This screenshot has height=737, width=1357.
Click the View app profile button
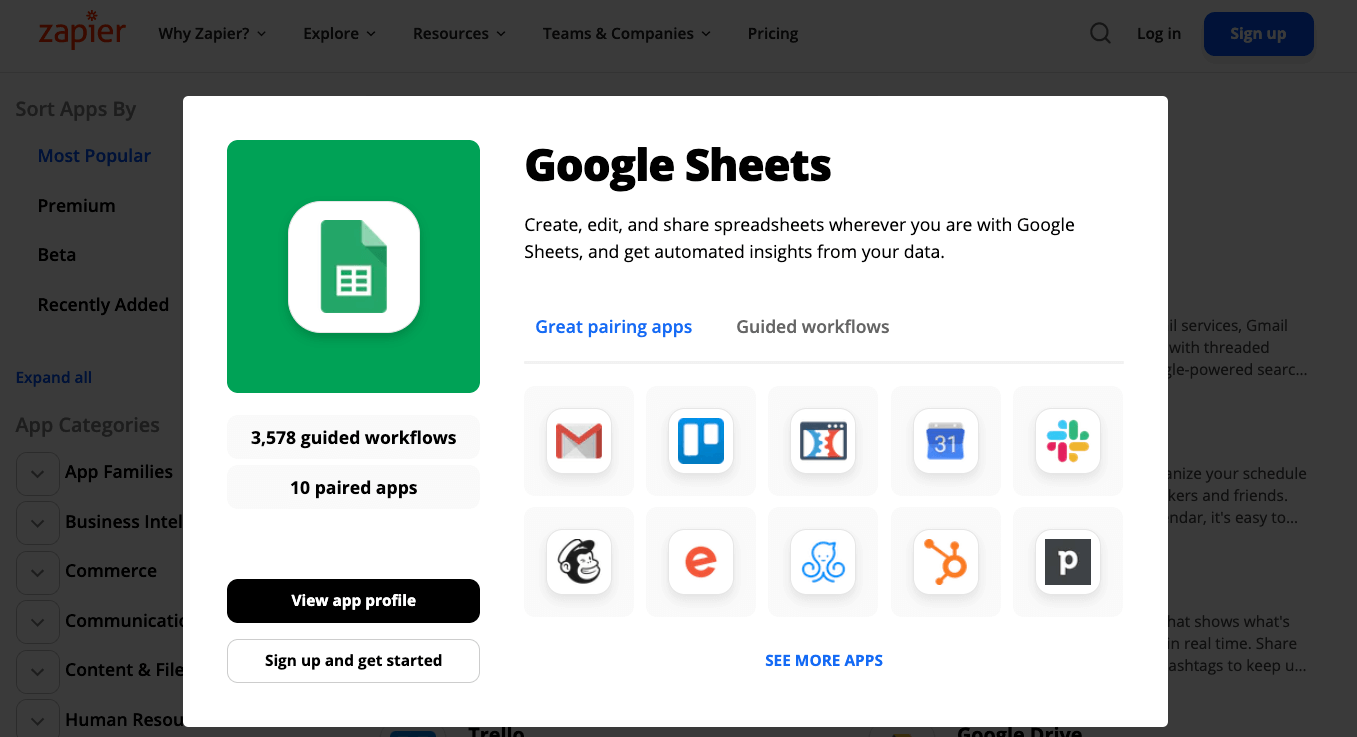(x=353, y=601)
